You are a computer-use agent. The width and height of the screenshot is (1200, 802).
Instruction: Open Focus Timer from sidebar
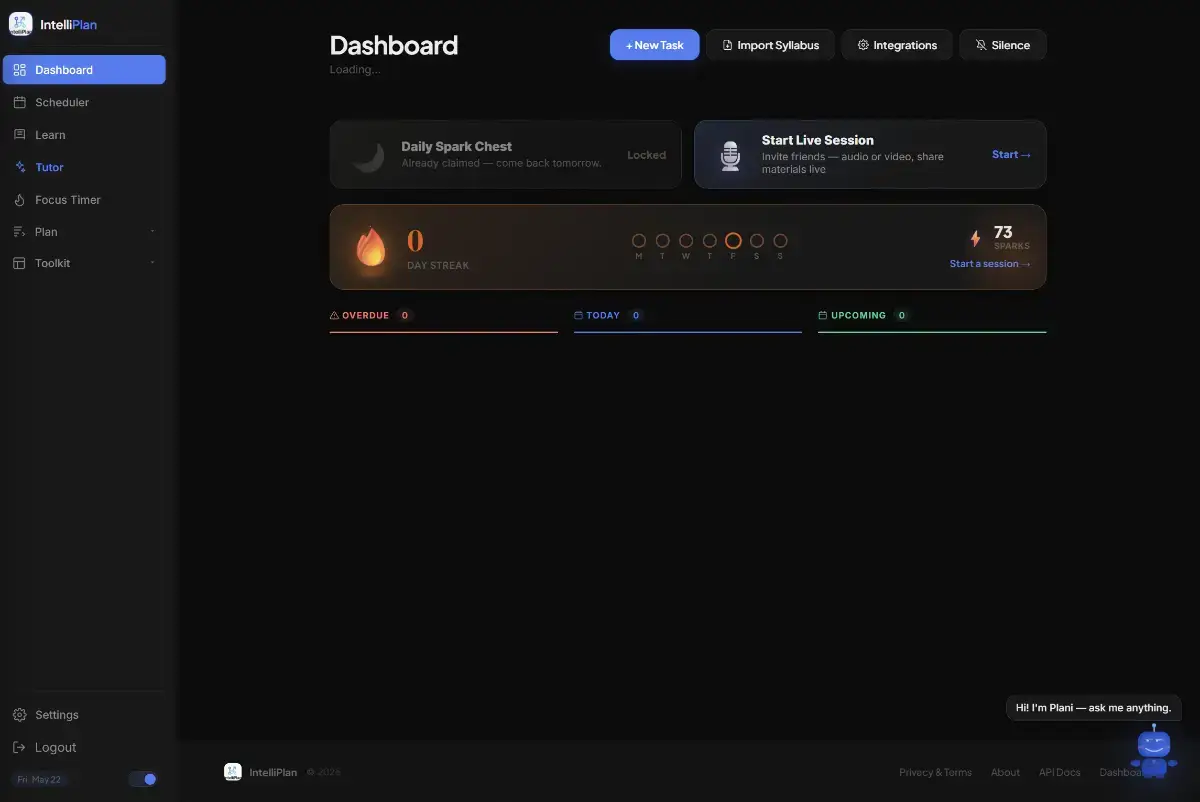tap(84, 199)
